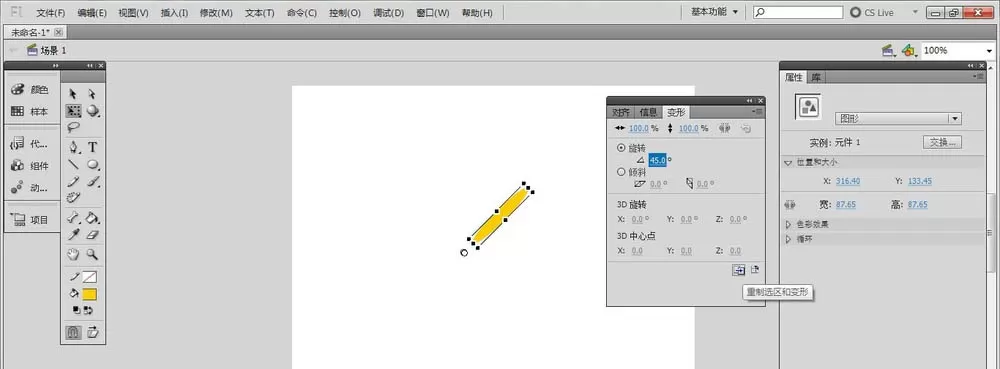This screenshot has height=369, width=1000.
Task: Select the Pencil tool
Action: tap(73, 182)
